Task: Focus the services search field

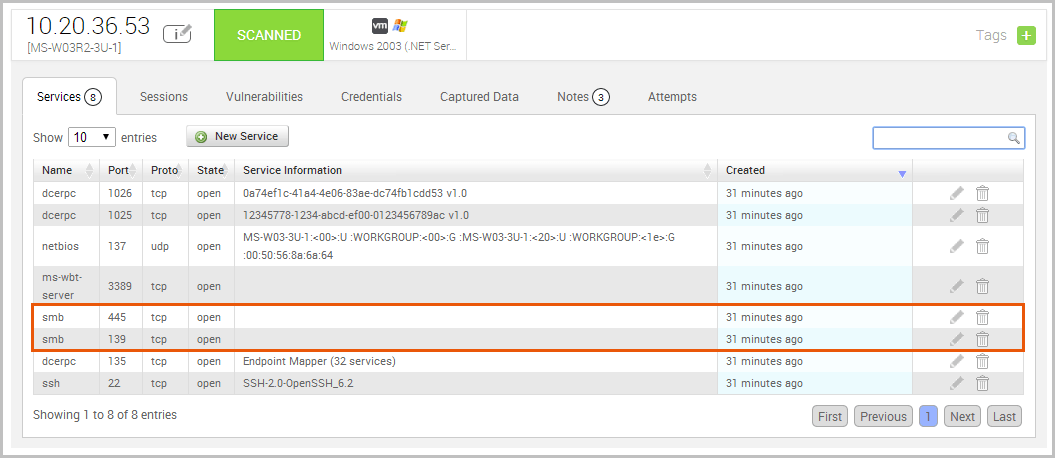Action: point(941,138)
